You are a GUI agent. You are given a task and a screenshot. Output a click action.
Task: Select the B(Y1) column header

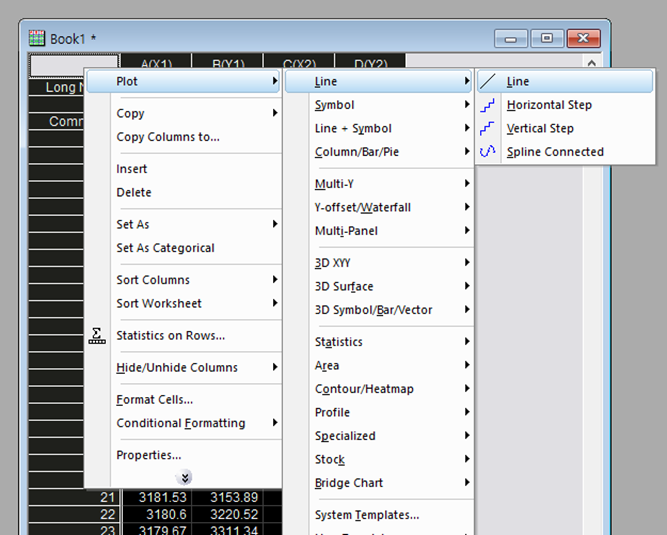pyautogui.click(x=228, y=62)
